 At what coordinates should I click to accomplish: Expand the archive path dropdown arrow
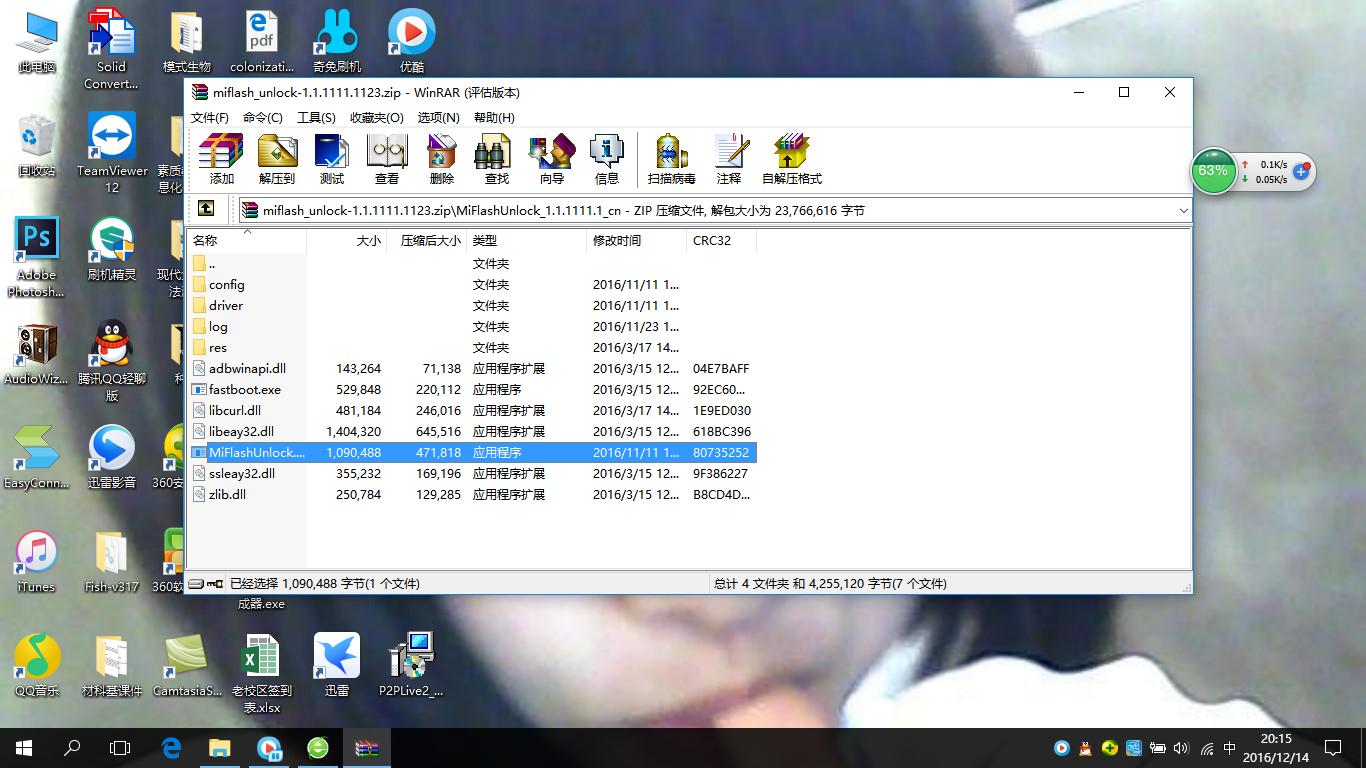coord(1183,211)
